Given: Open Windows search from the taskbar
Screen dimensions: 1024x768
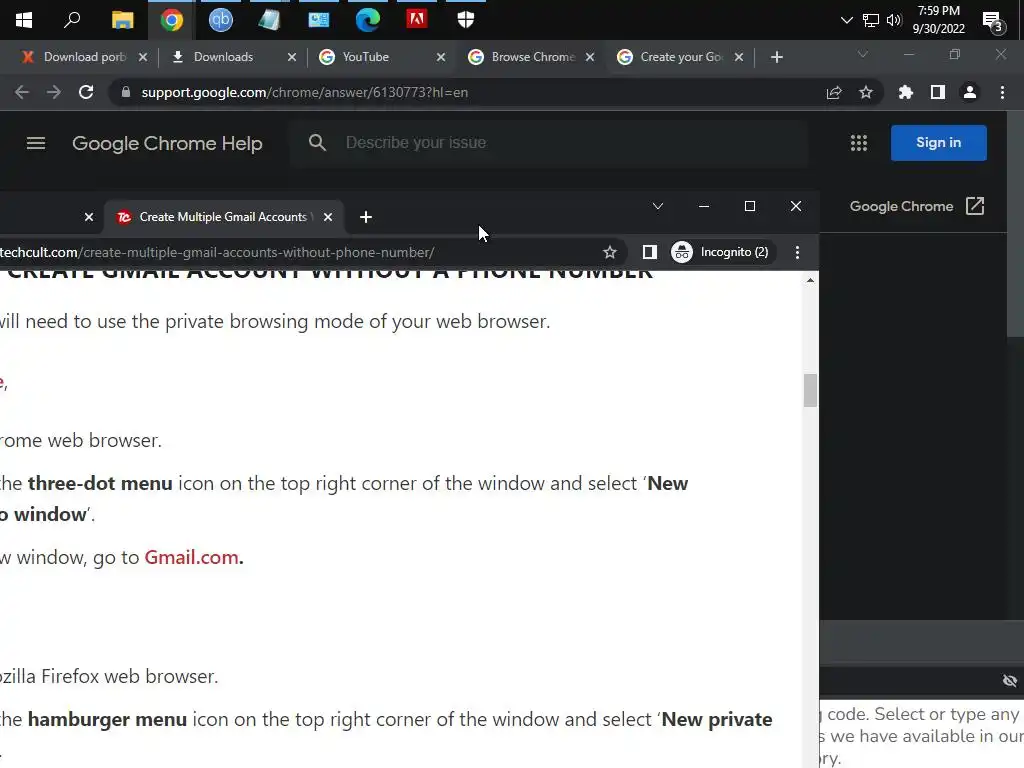Looking at the screenshot, I should (72, 20).
